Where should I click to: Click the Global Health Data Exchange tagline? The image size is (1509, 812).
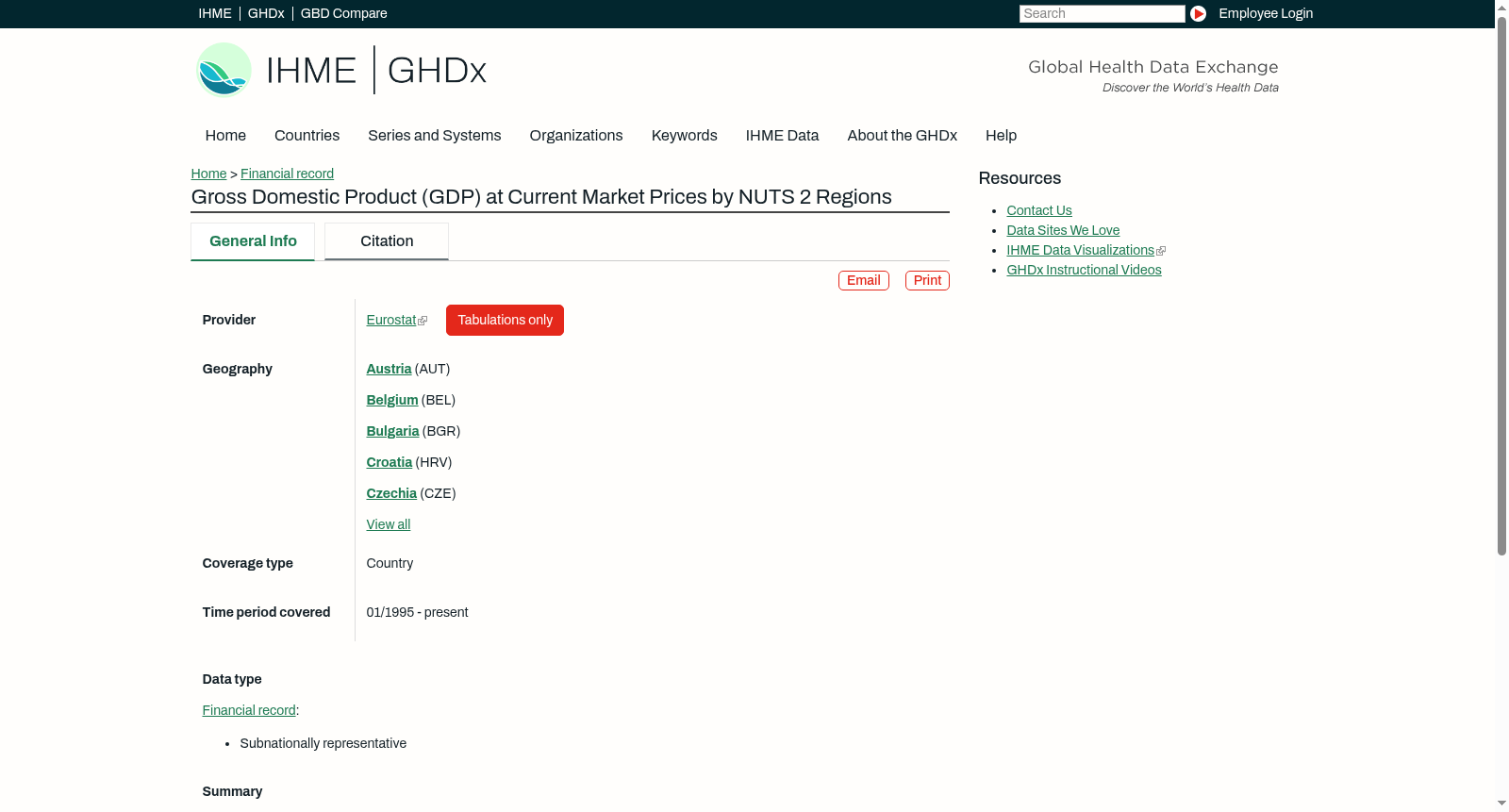1152,67
